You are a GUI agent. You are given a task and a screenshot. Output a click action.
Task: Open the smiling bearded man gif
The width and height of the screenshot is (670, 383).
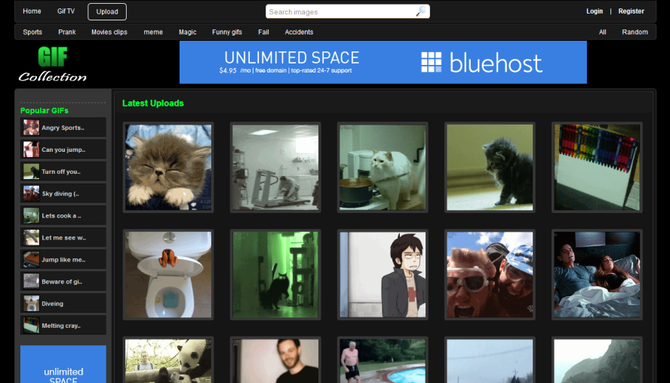pyautogui.click(x=276, y=360)
